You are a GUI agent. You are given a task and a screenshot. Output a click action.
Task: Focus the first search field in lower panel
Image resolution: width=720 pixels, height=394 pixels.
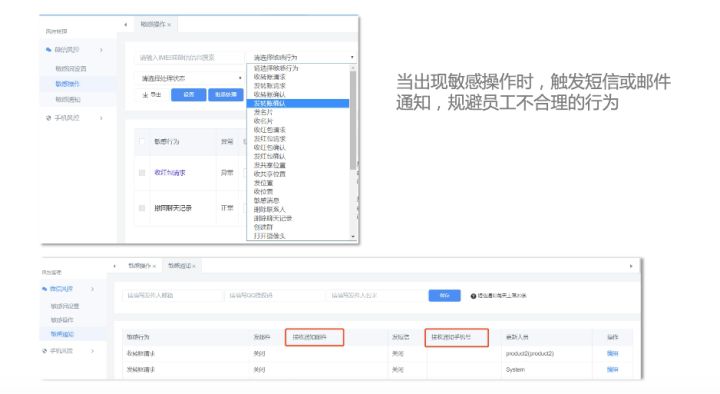coord(172,296)
